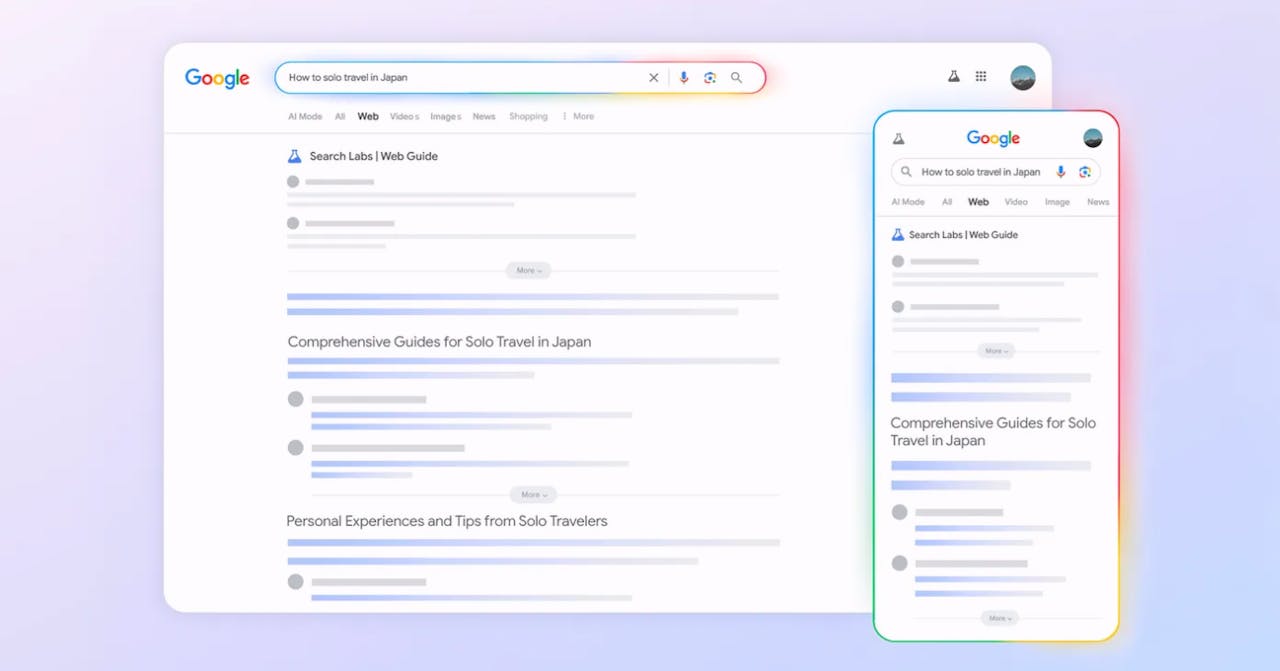This screenshot has height=671, width=1280.
Task: Expand More below mobile Search Labs results
Action: 996,351
